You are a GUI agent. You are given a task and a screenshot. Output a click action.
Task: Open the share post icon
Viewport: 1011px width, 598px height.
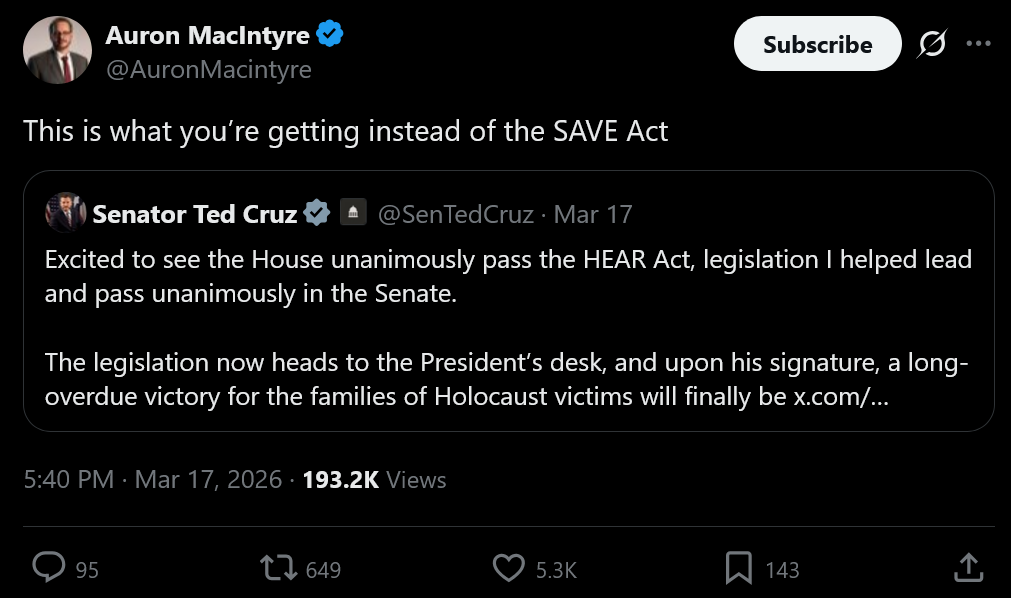[x=968, y=568]
